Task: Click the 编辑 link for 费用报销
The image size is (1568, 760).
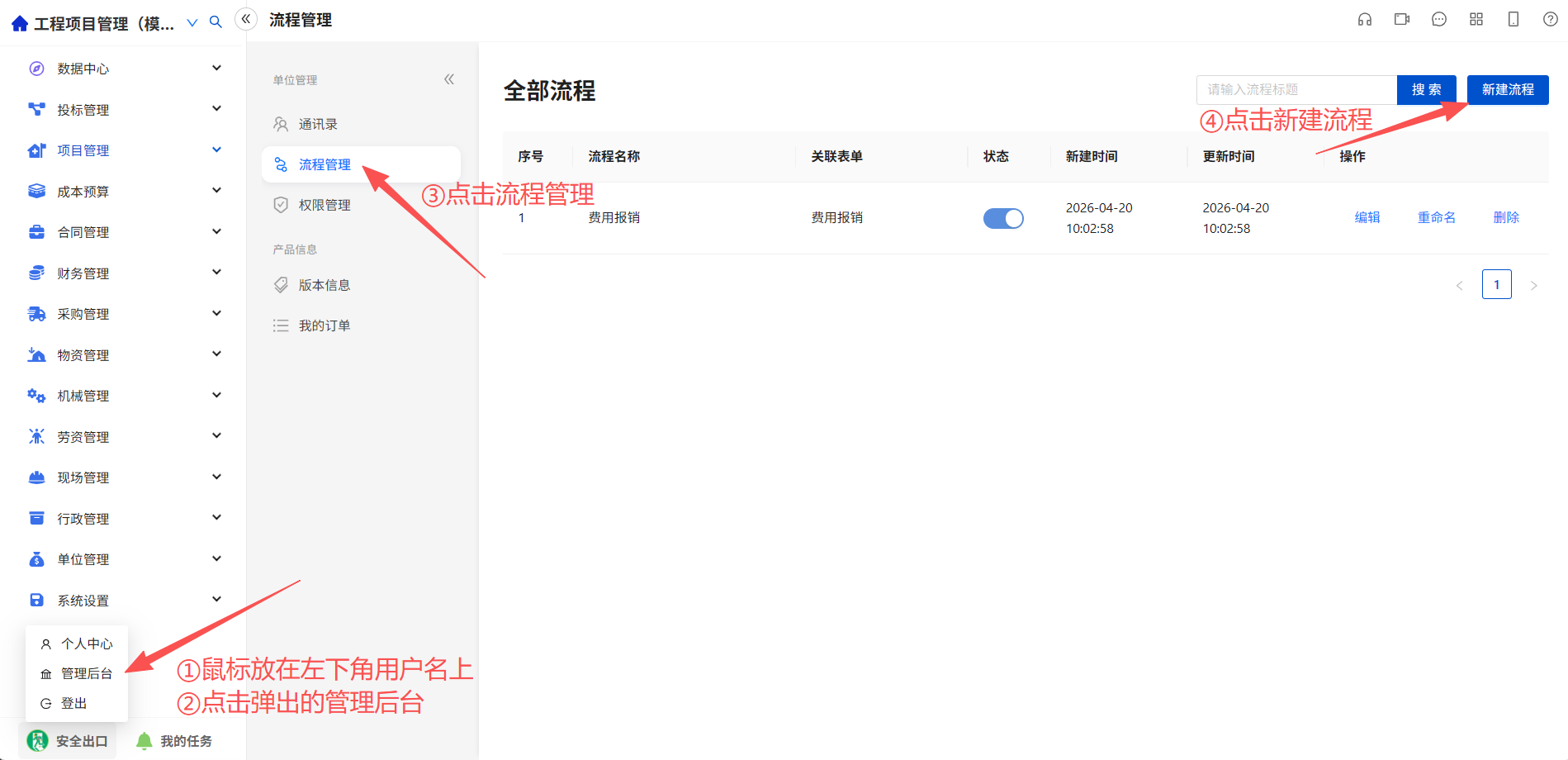Action: click(x=1367, y=217)
